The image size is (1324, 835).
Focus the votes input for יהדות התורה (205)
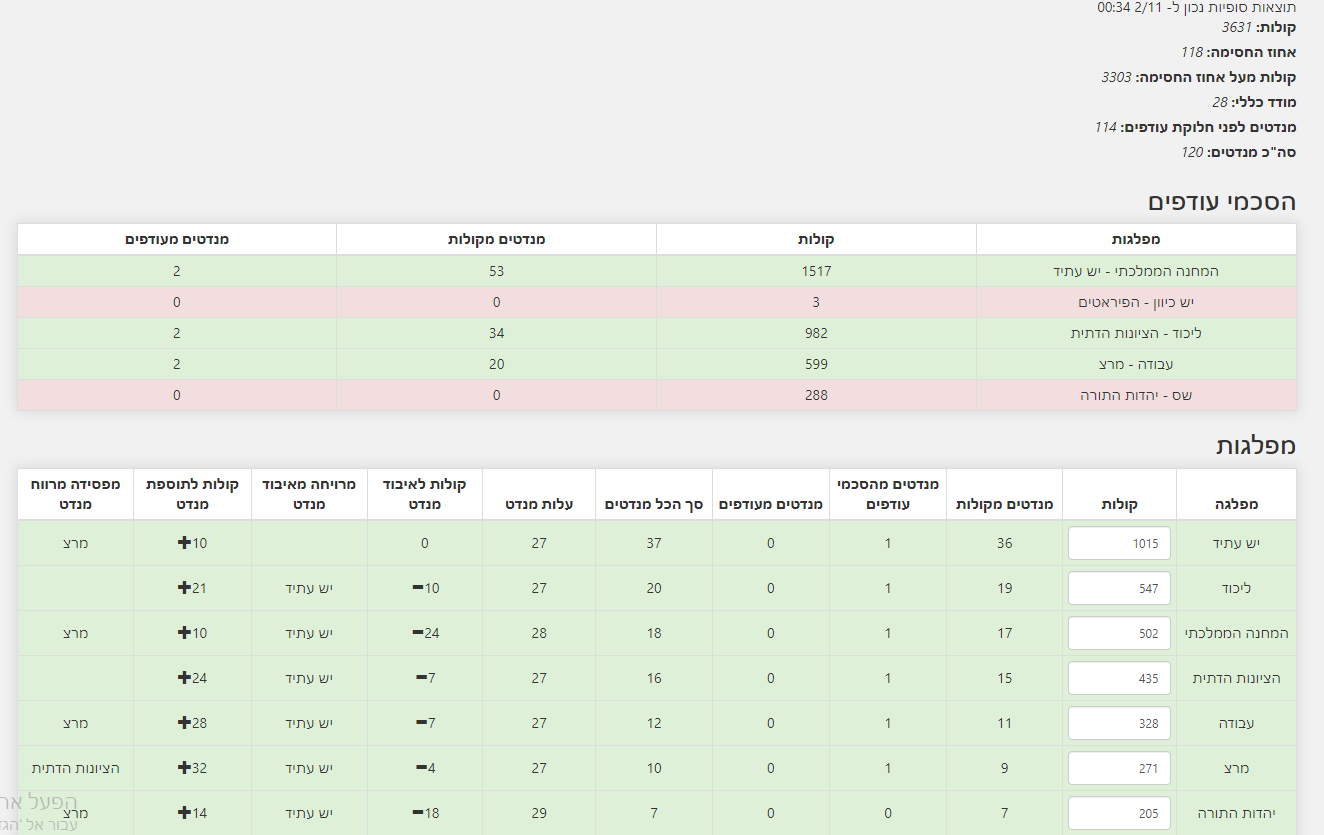tap(1119, 813)
